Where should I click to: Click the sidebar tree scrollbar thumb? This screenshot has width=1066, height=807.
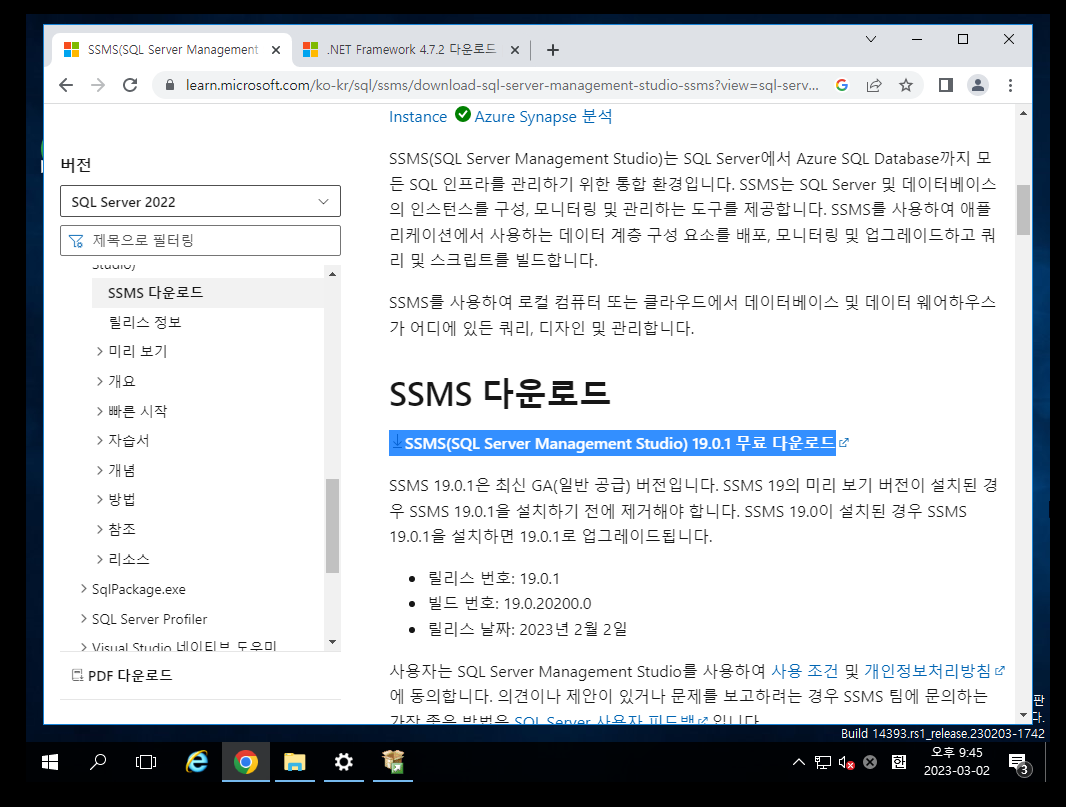click(332, 526)
